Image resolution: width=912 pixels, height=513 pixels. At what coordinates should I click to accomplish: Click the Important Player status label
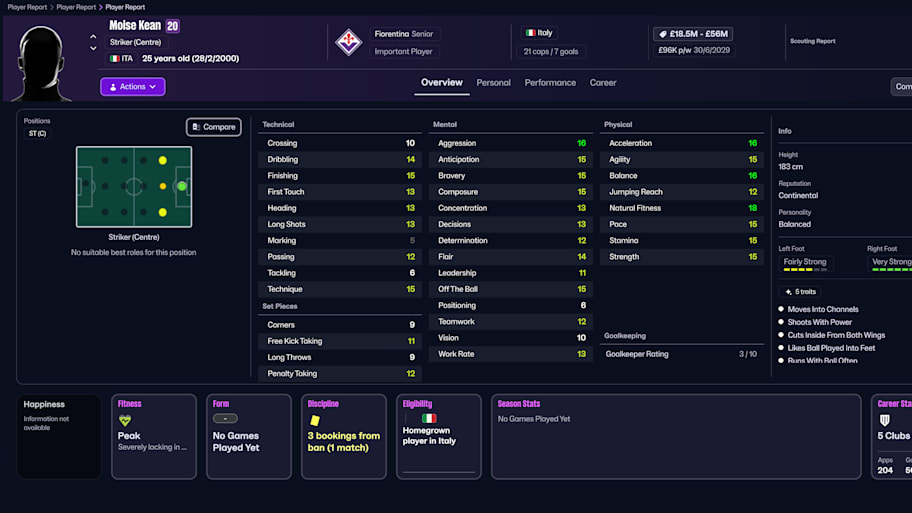pos(403,51)
